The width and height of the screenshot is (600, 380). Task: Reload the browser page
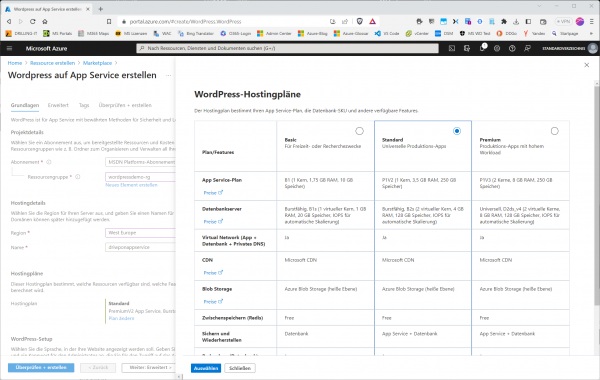coord(33,21)
